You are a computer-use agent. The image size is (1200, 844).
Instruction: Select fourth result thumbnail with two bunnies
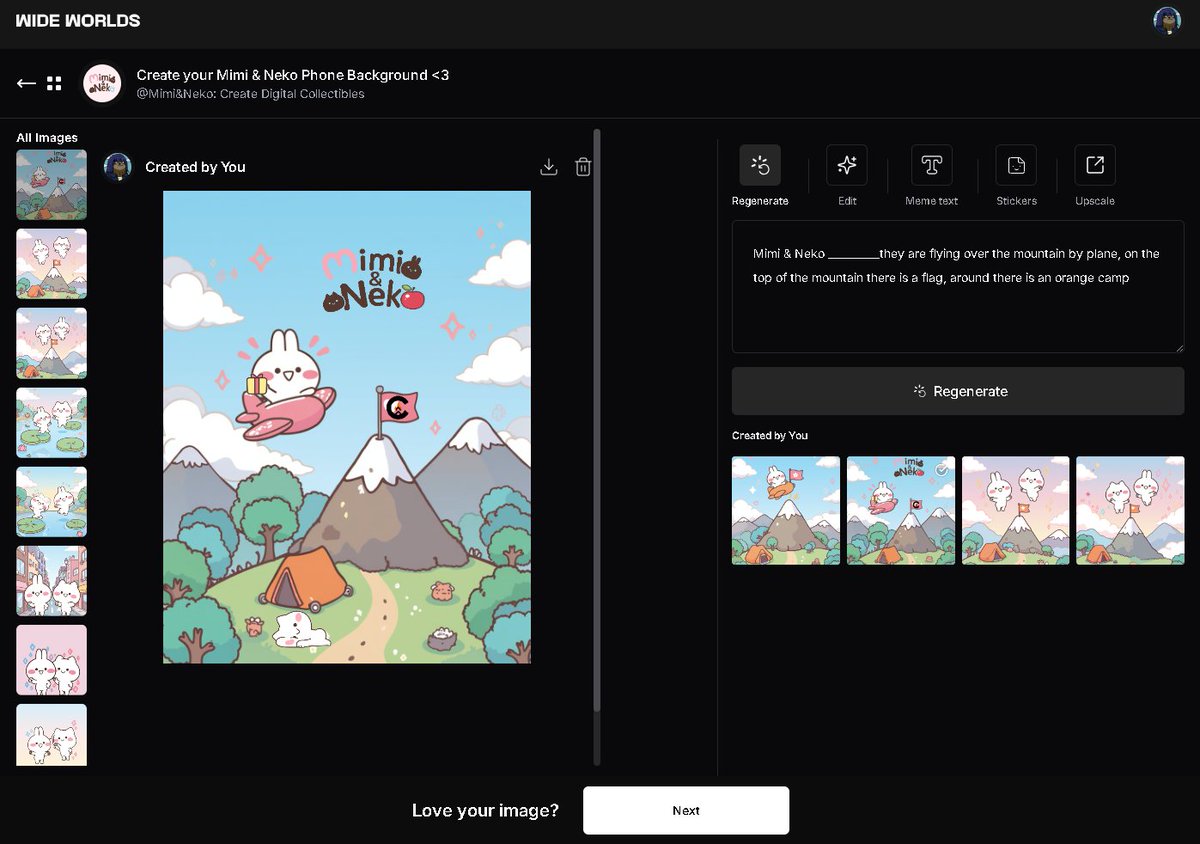(1131, 511)
